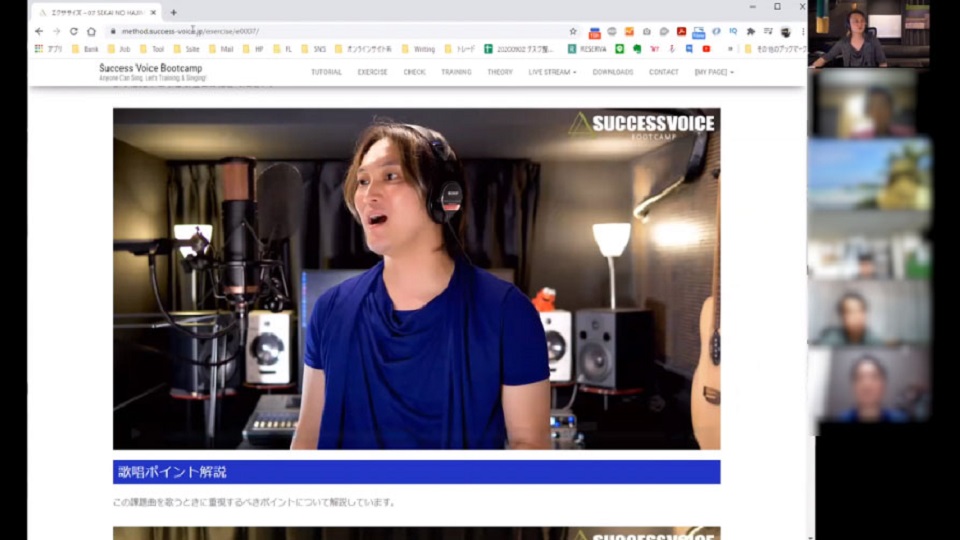The height and width of the screenshot is (540, 960).
Task: Expand the MY PAGE dropdown menu
Action: (x=714, y=72)
